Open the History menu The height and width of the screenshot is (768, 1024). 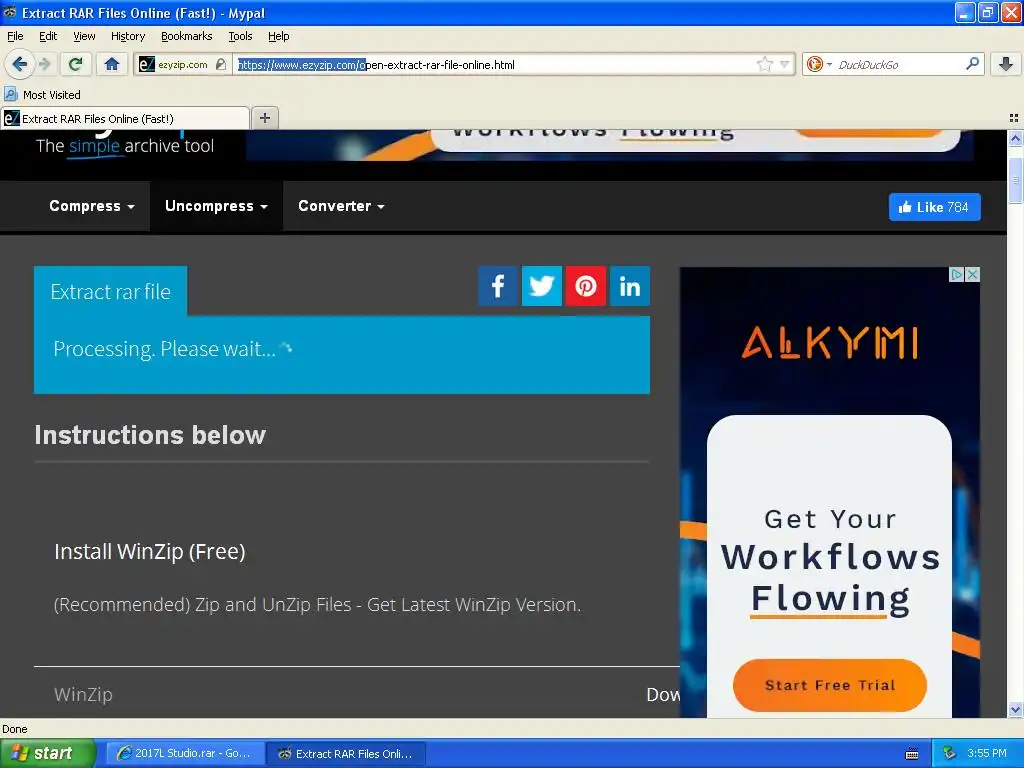coord(128,36)
